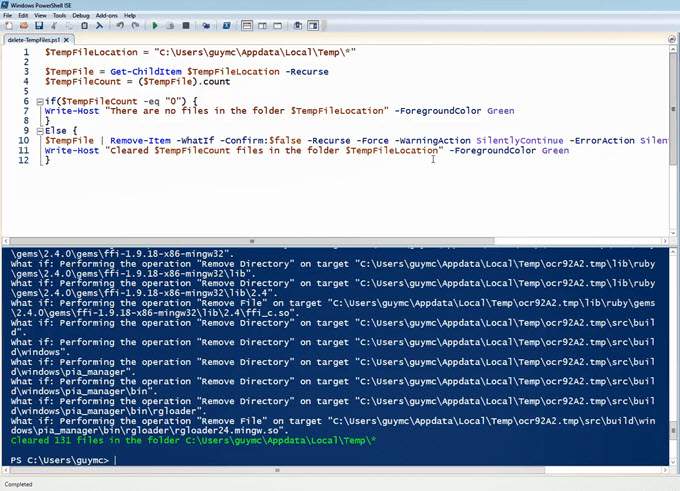Viewport: 680px width, 491px height.
Task: Undo the last edit
Action: pos(120,26)
